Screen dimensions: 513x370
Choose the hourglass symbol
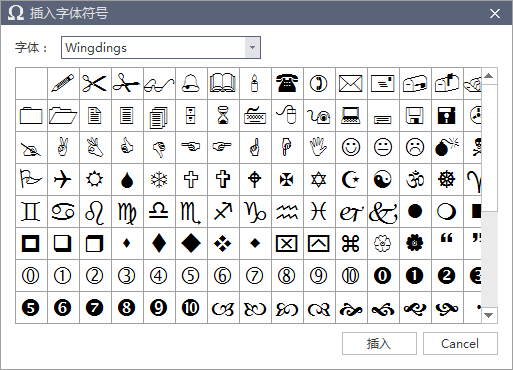coord(223,115)
